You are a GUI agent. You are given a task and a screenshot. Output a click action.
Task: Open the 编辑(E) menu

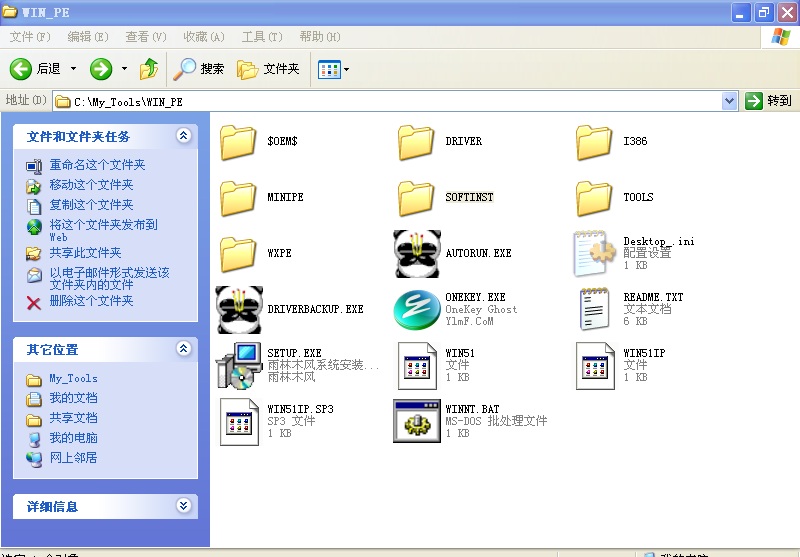coord(88,37)
